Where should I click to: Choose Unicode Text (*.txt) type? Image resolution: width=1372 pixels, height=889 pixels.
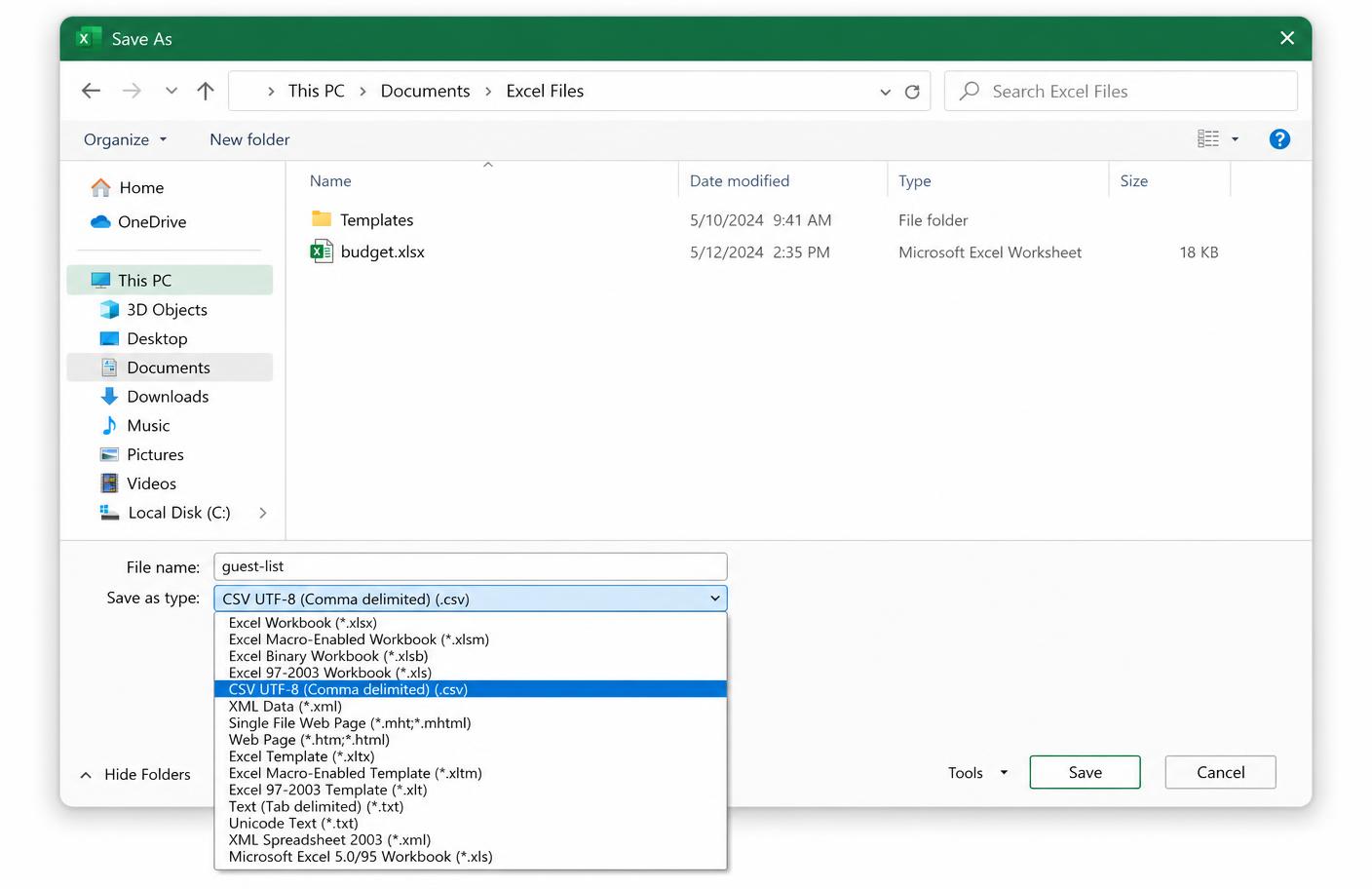471,823
